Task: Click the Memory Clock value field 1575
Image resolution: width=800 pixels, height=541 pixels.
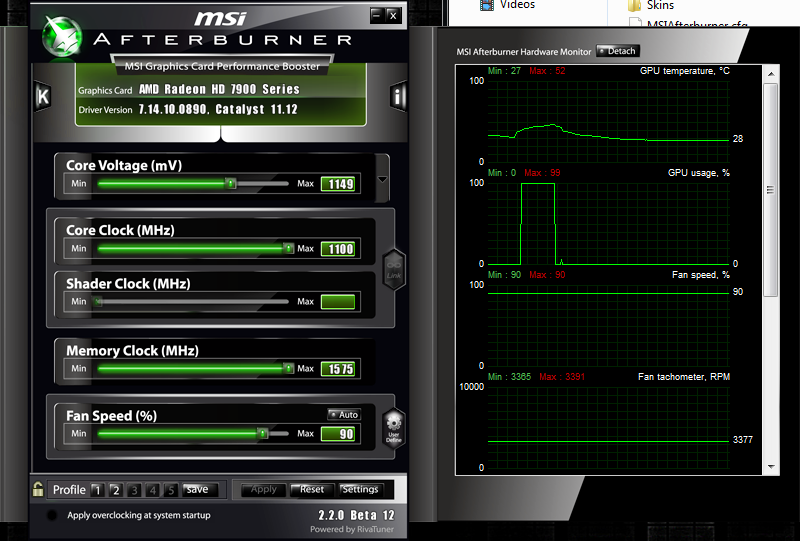Action: point(338,368)
